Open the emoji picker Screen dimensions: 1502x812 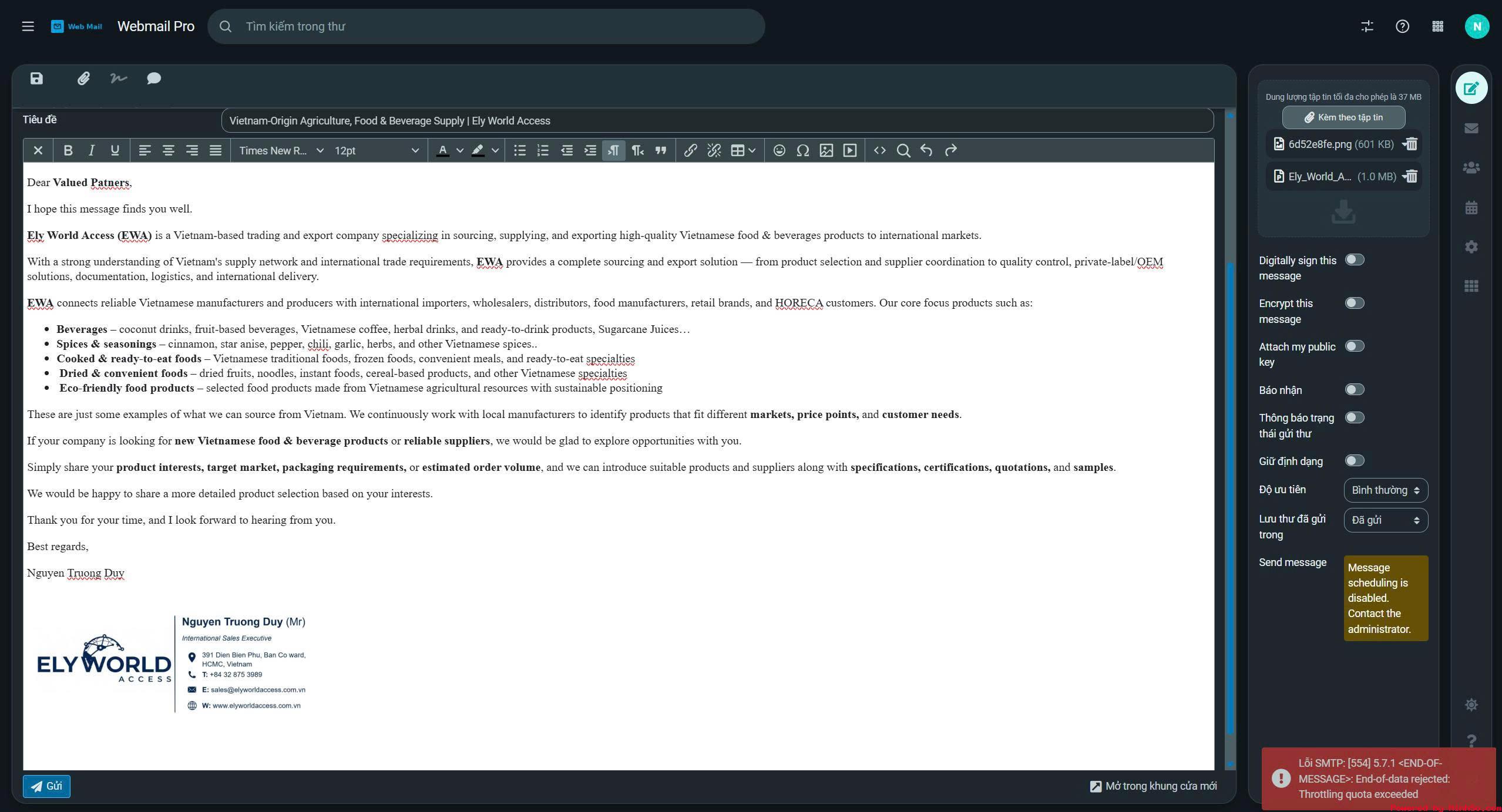[x=779, y=150]
